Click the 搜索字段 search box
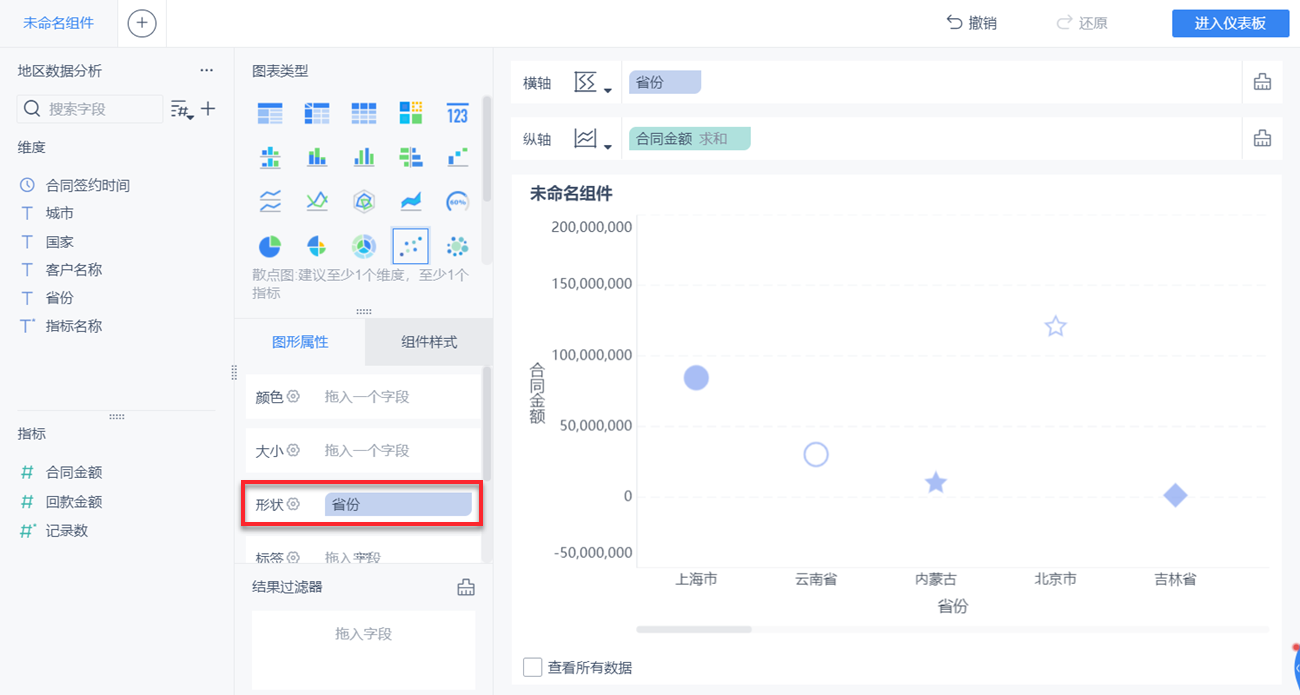1300x695 pixels. click(90, 109)
